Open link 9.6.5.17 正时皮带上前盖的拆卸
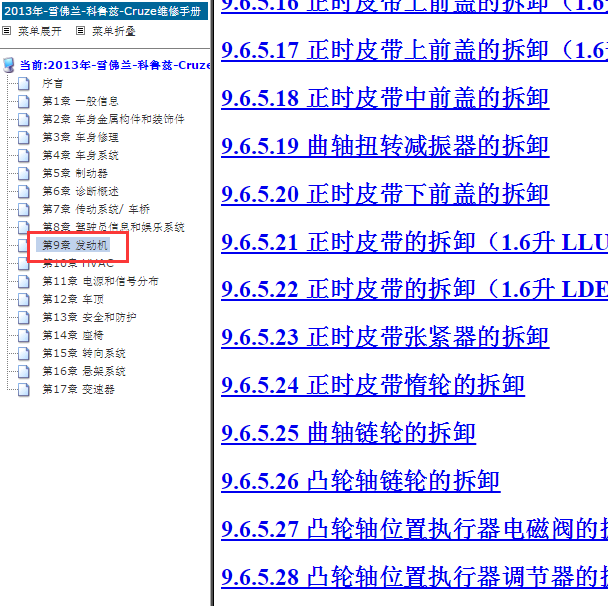608x606 pixels. pyautogui.click(x=414, y=50)
